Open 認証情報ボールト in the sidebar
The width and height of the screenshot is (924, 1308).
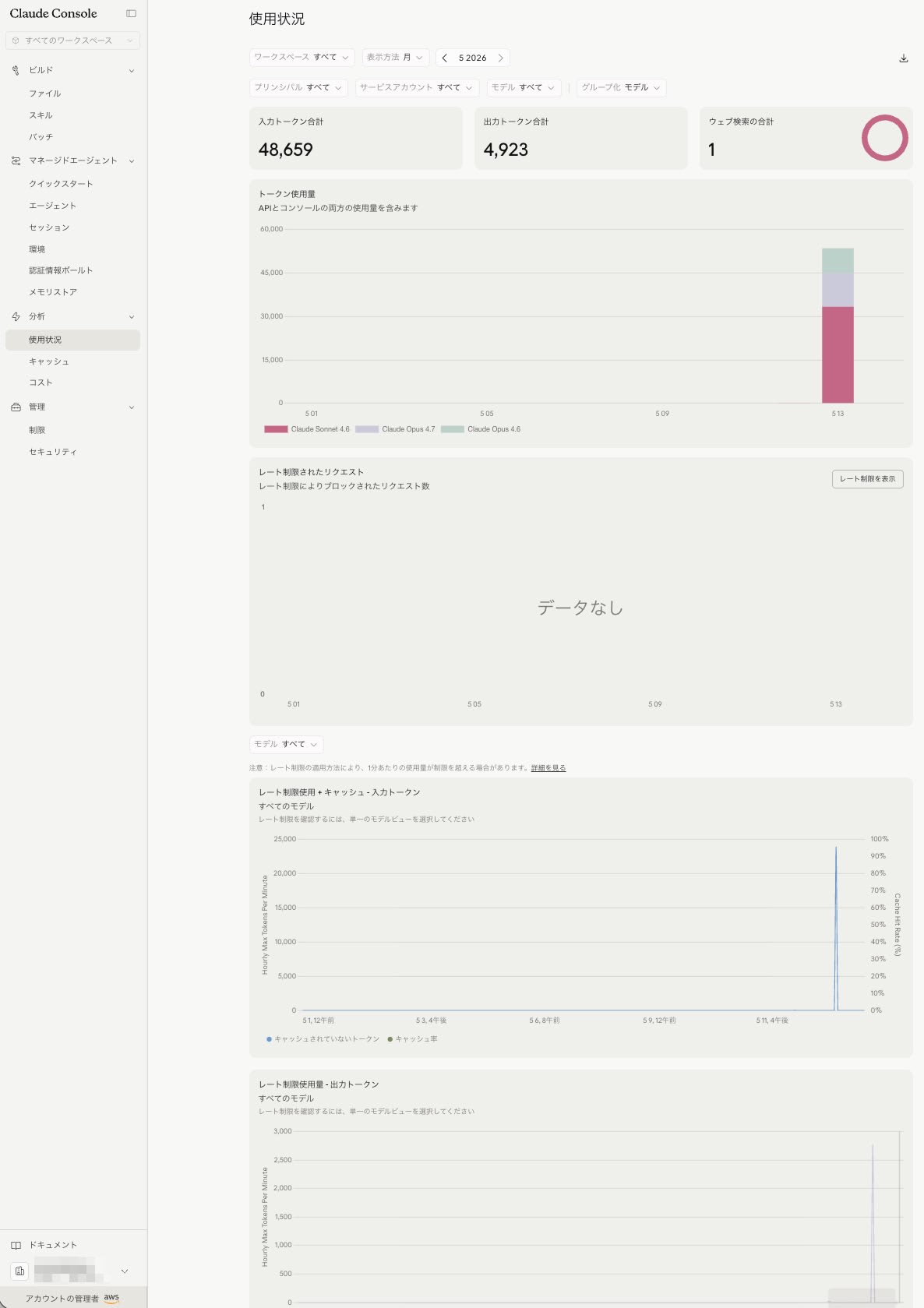pos(73,270)
